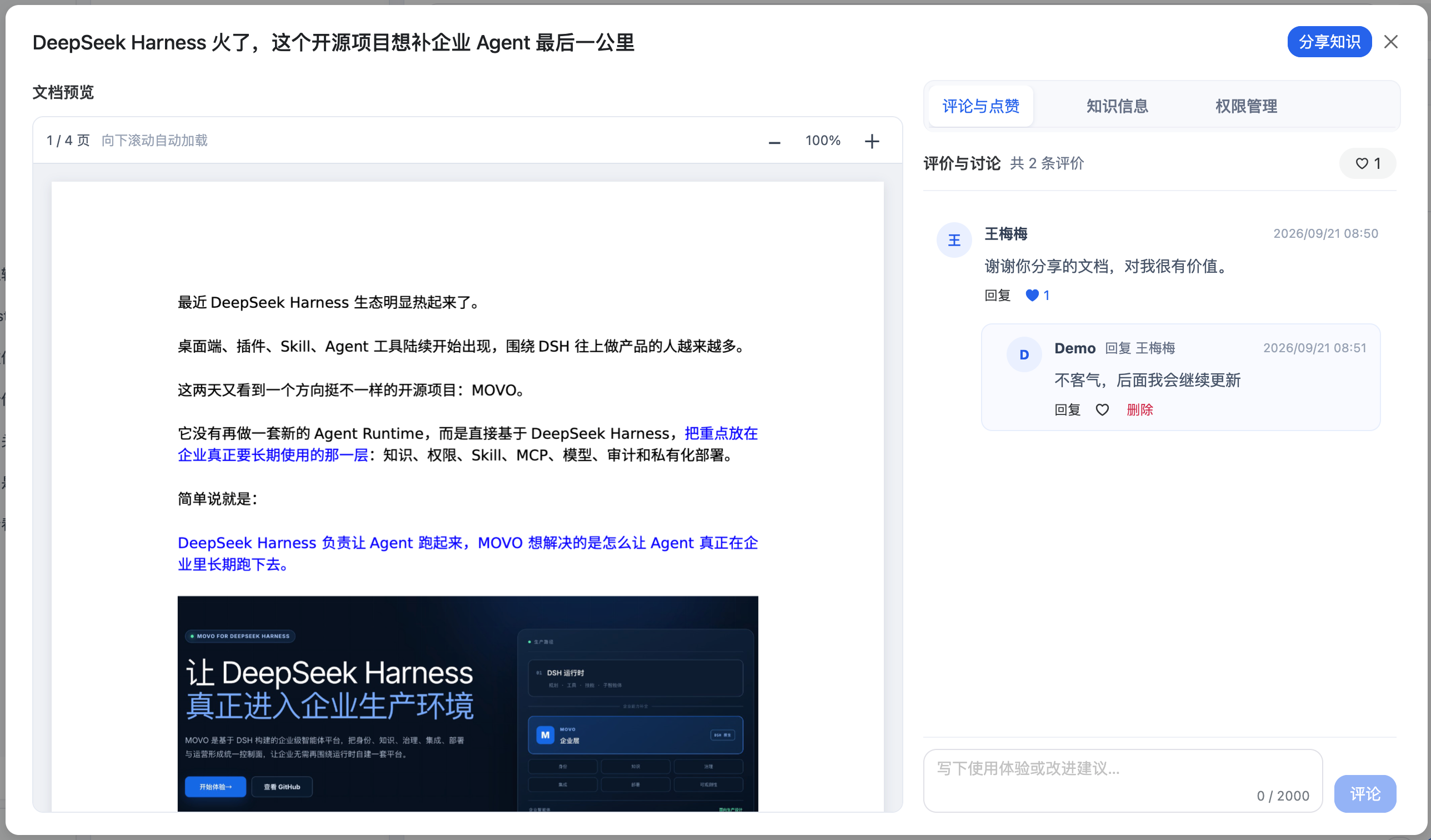
Task: Switch to 评论与点赞 tab
Action: click(980, 106)
